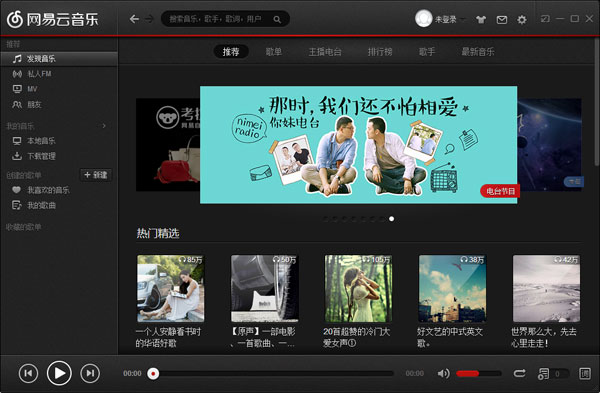Open the playlist queue icon

coord(543,374)
